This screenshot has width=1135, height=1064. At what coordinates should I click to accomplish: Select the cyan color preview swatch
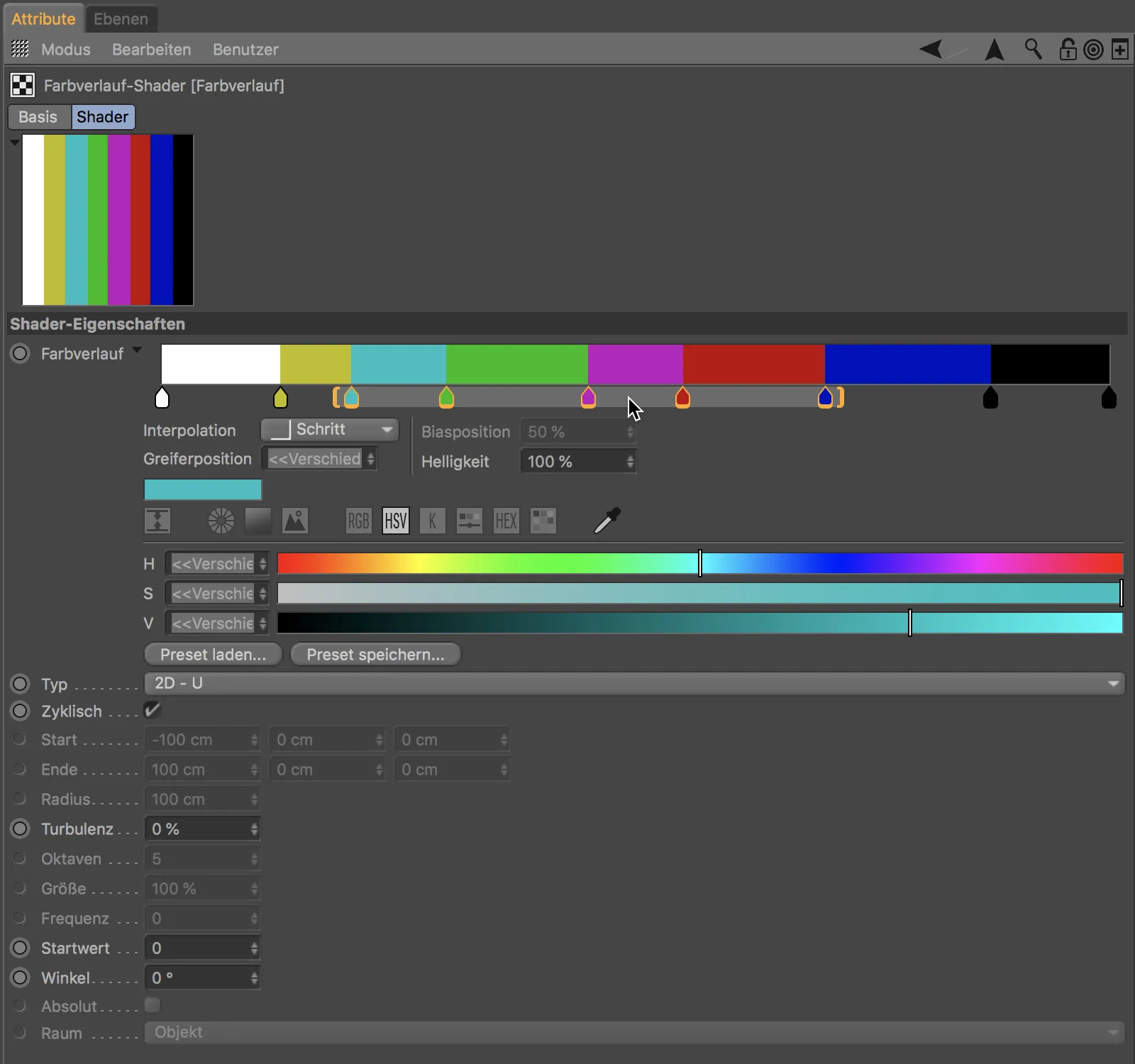(202, 489)
